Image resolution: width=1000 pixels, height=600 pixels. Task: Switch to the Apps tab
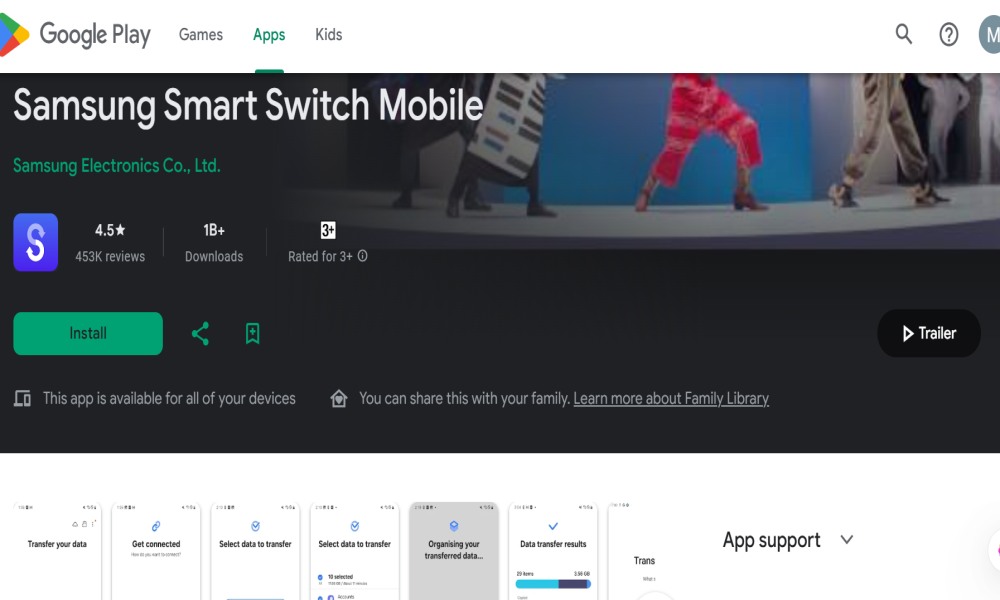pos(269,34)
